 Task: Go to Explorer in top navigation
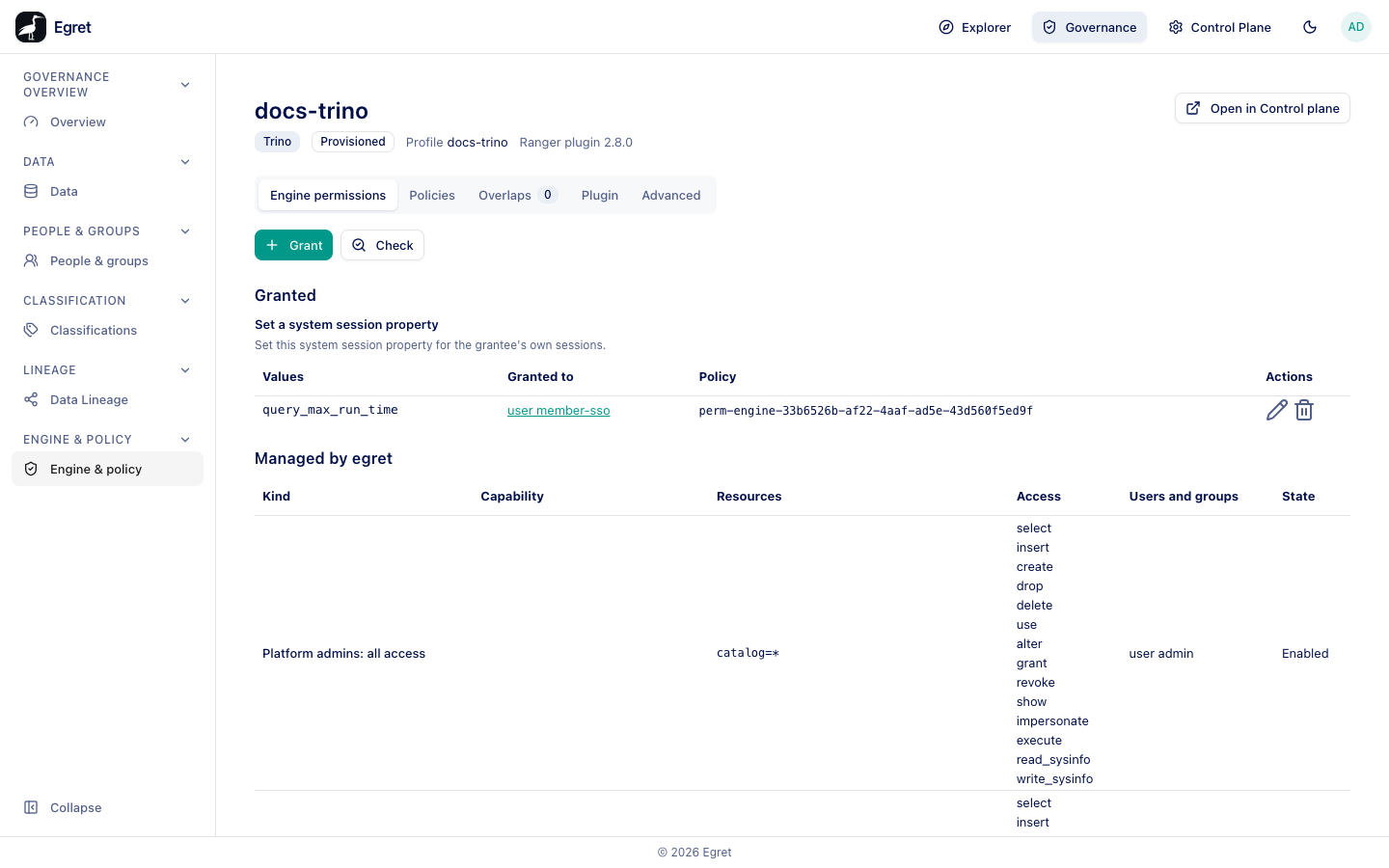point(975,27)
